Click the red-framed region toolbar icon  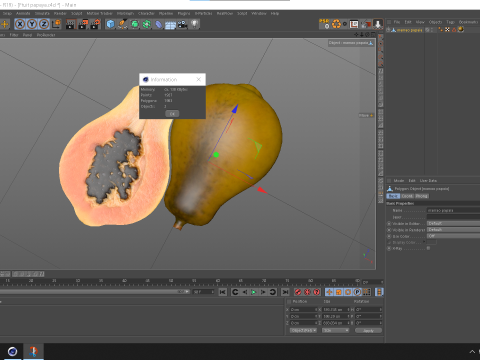[354, 24]
